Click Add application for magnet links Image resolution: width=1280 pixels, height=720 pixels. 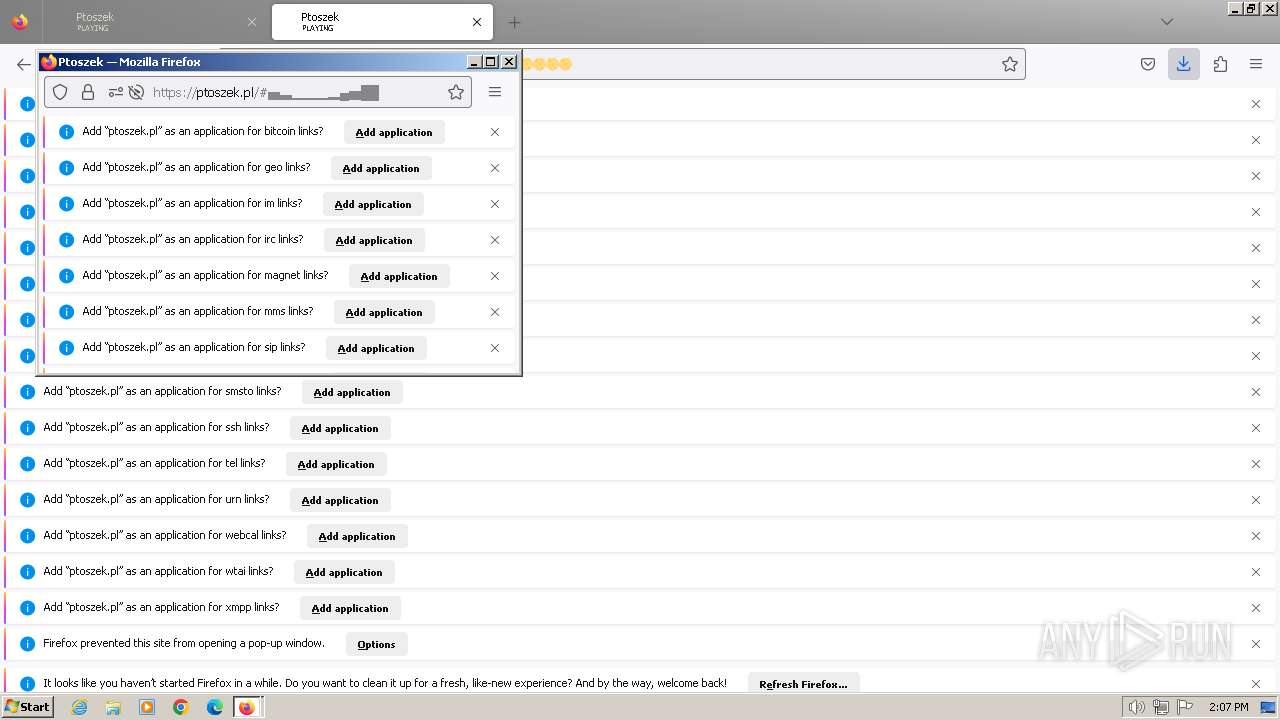[399, 276]
